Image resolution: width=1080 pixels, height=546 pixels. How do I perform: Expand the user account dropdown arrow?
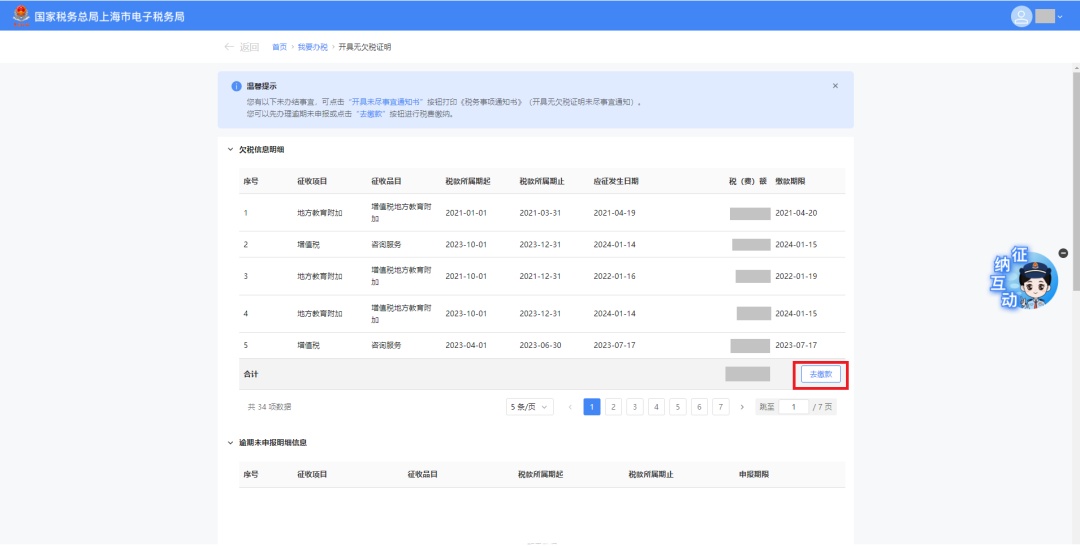pos(1060,17)
